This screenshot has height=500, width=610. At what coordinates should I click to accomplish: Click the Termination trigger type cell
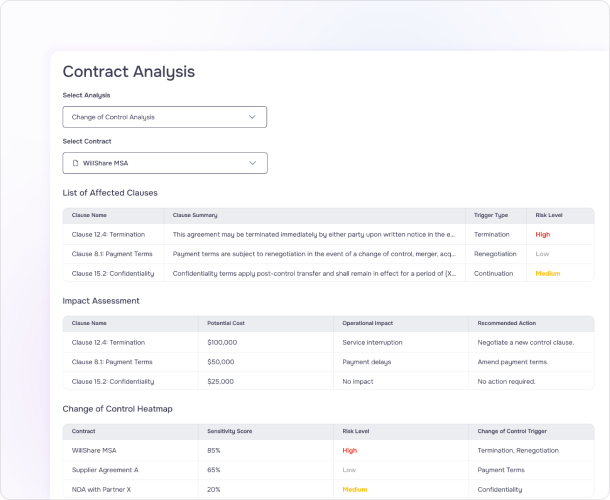click(x=492, y=235)
